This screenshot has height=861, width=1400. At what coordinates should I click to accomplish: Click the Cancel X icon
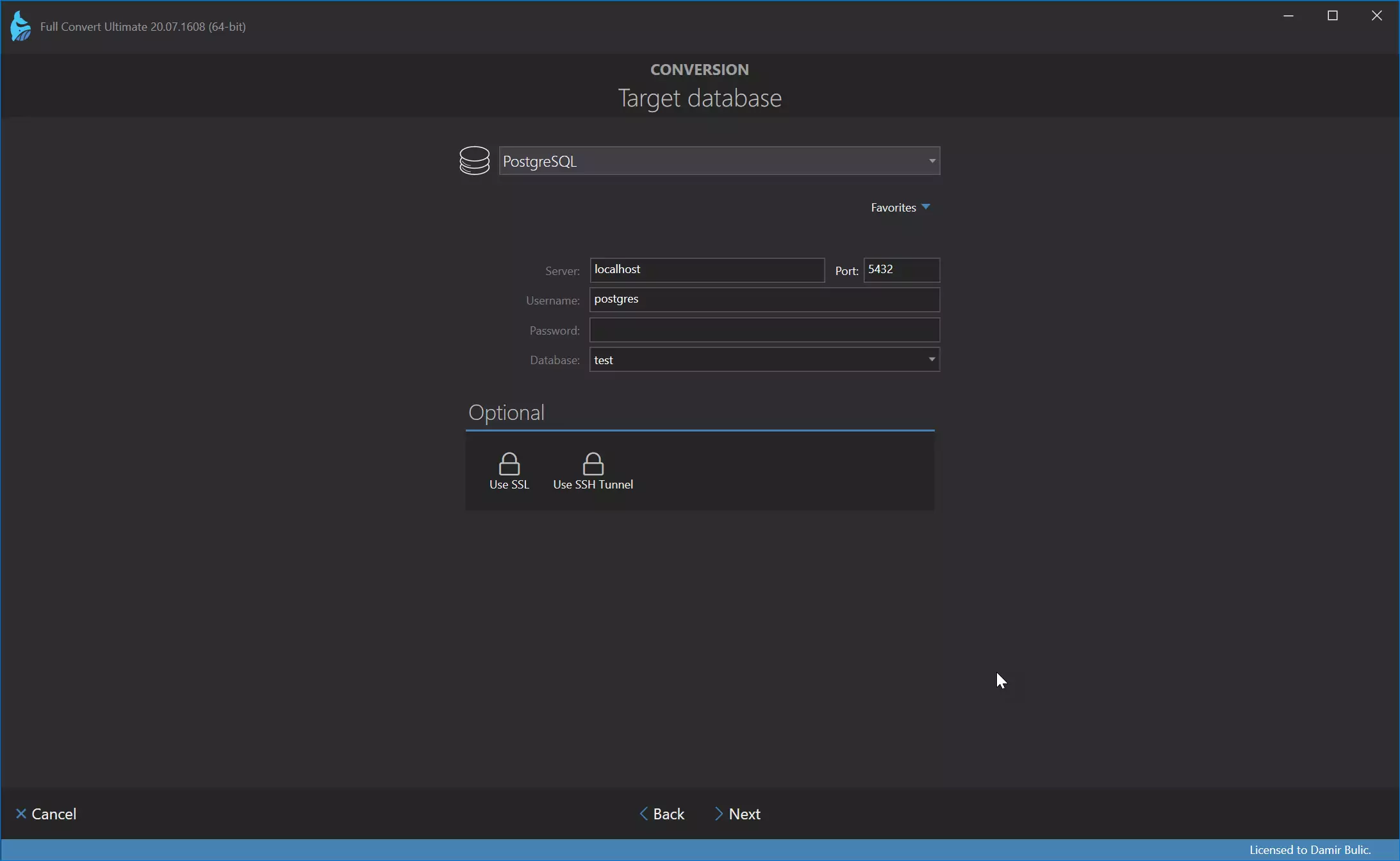click(21, 814)
